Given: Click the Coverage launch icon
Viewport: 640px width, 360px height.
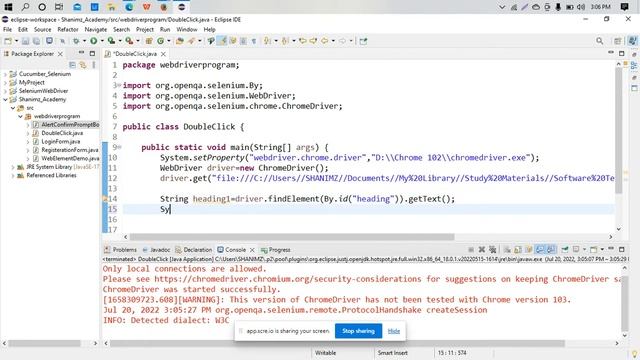Looking at the screenshot, I should click(111, 41).
